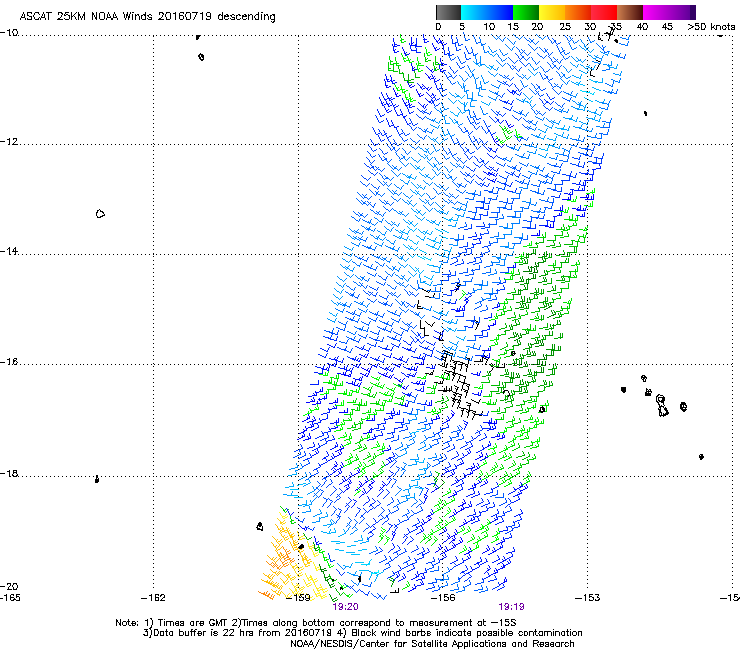The width and height of the screenshot is (740, 650).
Task: Click the note line about GMT times
Action: click(316, 623)
